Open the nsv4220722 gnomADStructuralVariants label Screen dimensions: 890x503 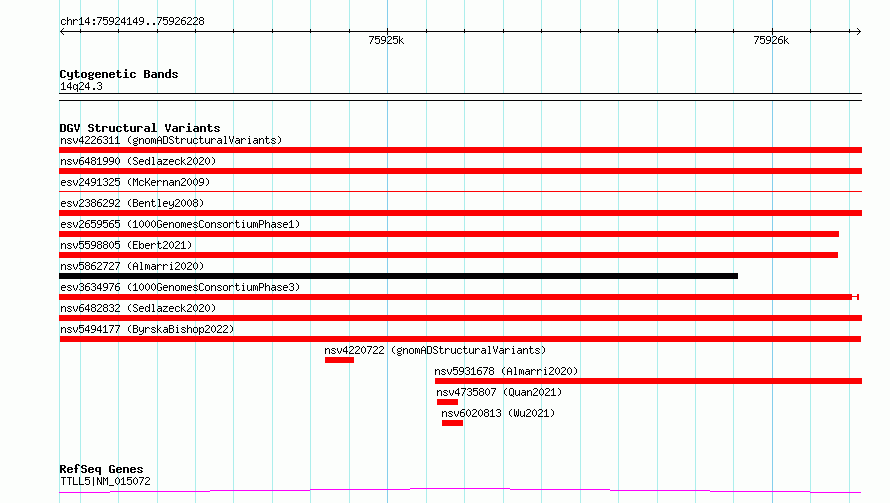click(x=435, y=350)
